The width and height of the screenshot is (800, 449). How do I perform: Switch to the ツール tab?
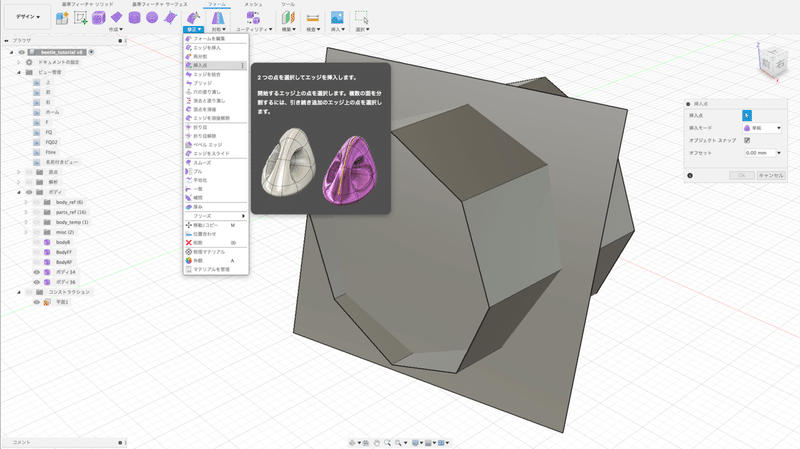pos(288,4)
